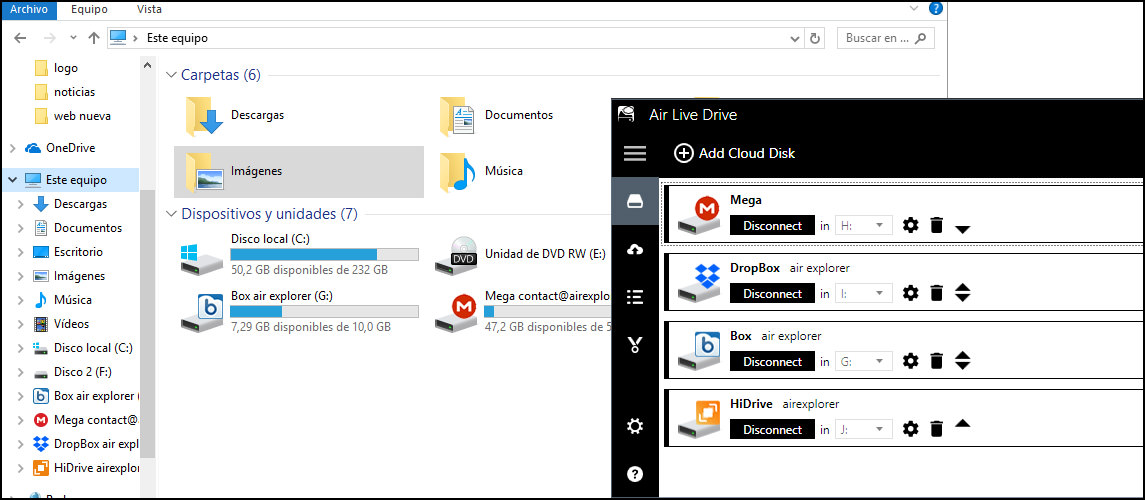
Task: Click the Explorer help question mark icon
Action: tap(935, 9)
